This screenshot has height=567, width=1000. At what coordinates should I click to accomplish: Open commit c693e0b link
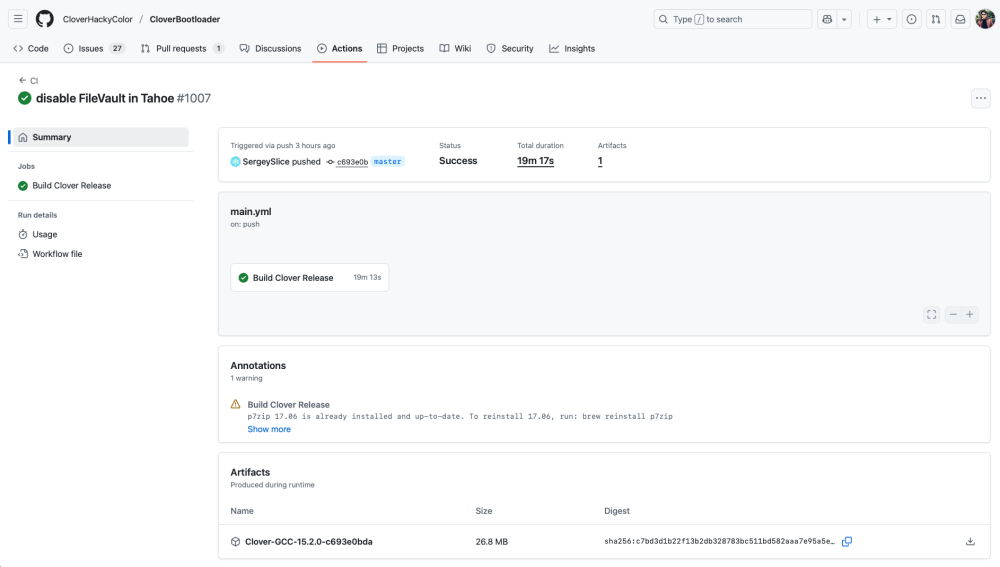coord(352,162)
